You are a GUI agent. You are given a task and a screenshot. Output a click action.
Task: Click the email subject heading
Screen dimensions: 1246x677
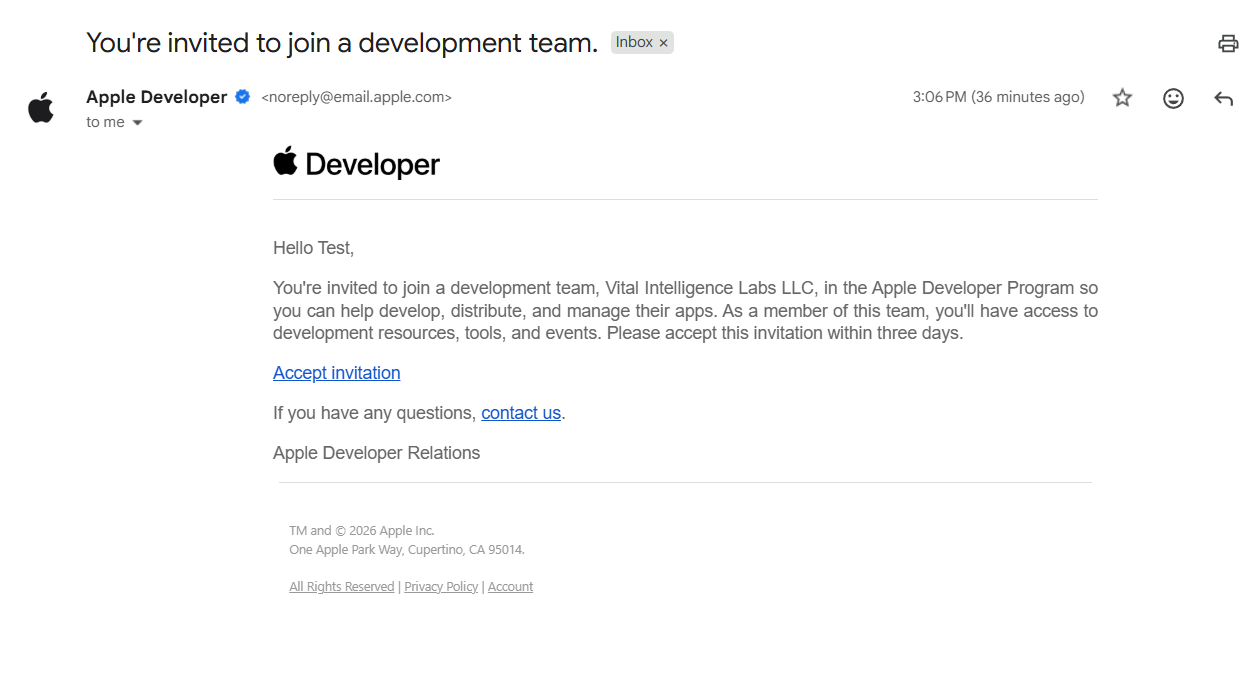(342, 43)
